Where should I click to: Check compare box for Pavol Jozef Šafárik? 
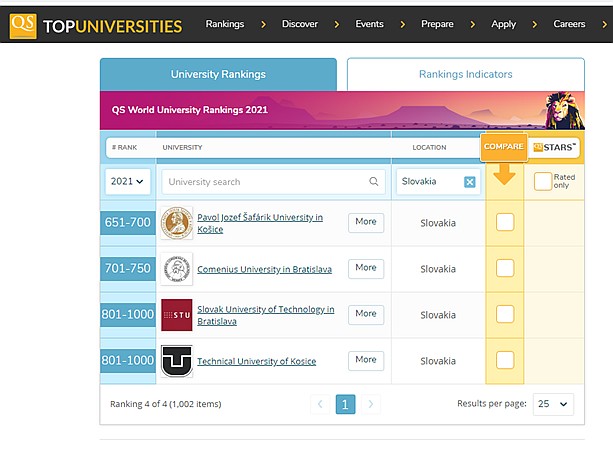(x=505, y=222)
